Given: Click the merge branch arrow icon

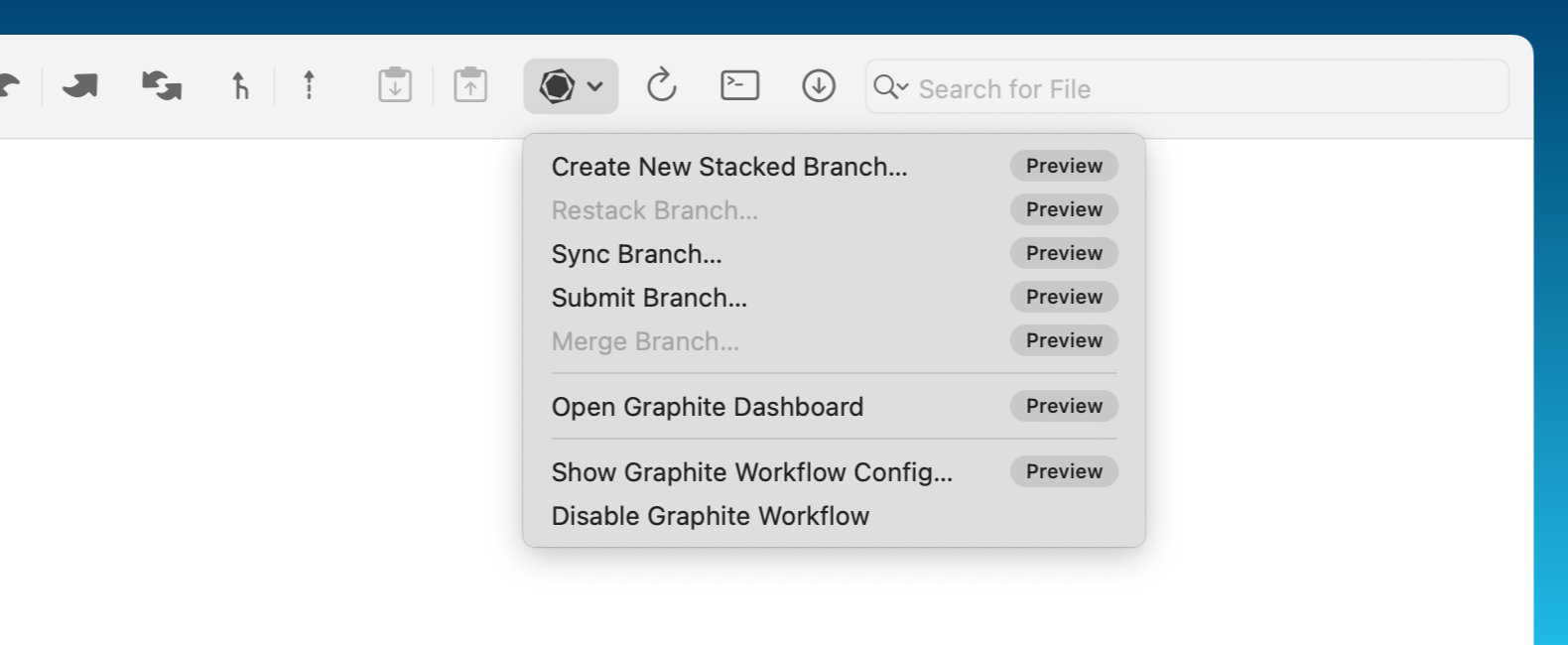Looking at the screenshot, I should tap(239, 86).
